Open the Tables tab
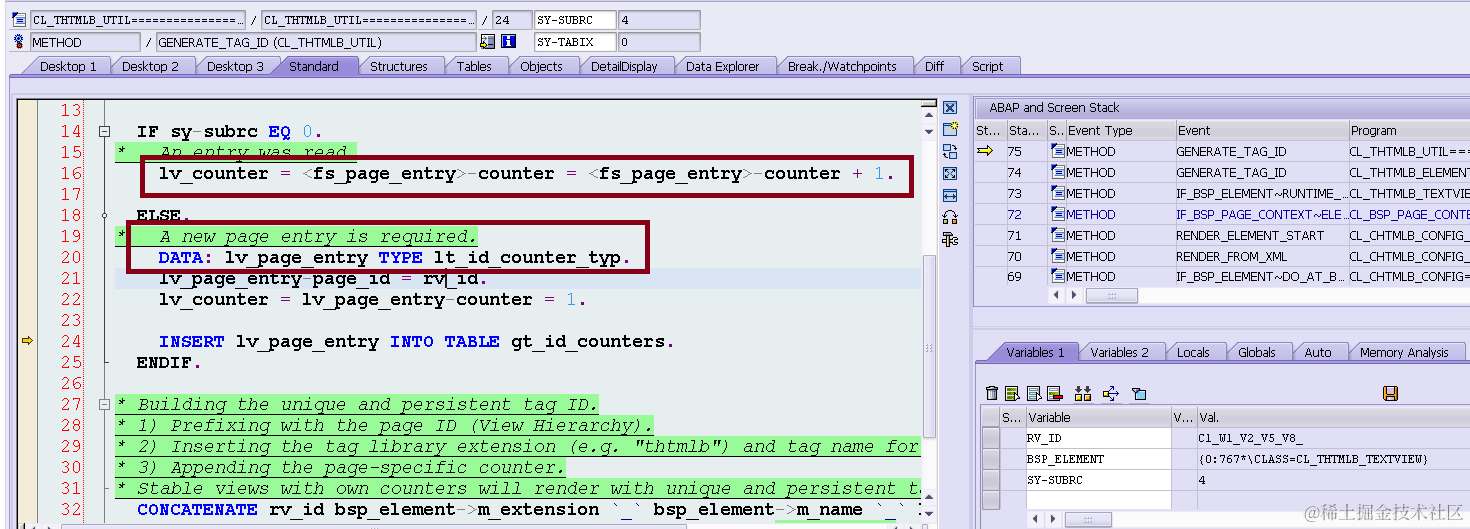1470x529 pixels. (474, 66)
